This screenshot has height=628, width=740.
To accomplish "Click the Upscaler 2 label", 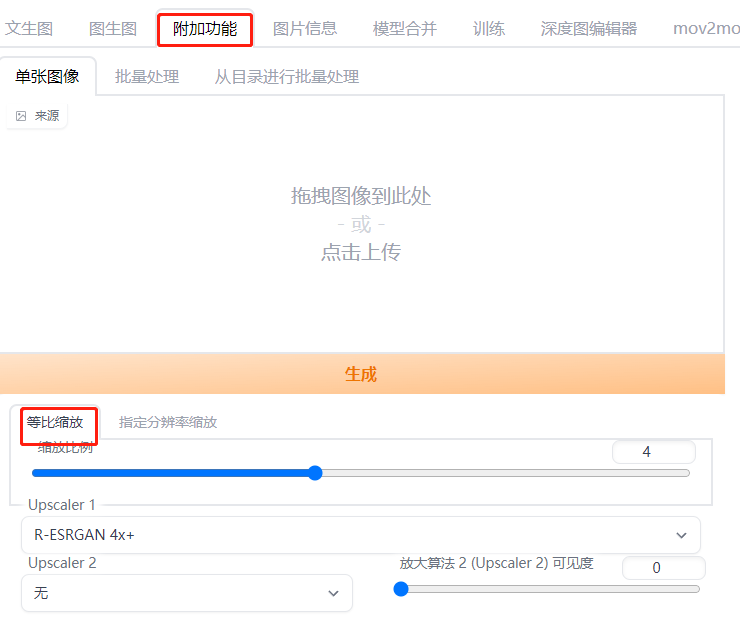I will [x=62, y=563].
